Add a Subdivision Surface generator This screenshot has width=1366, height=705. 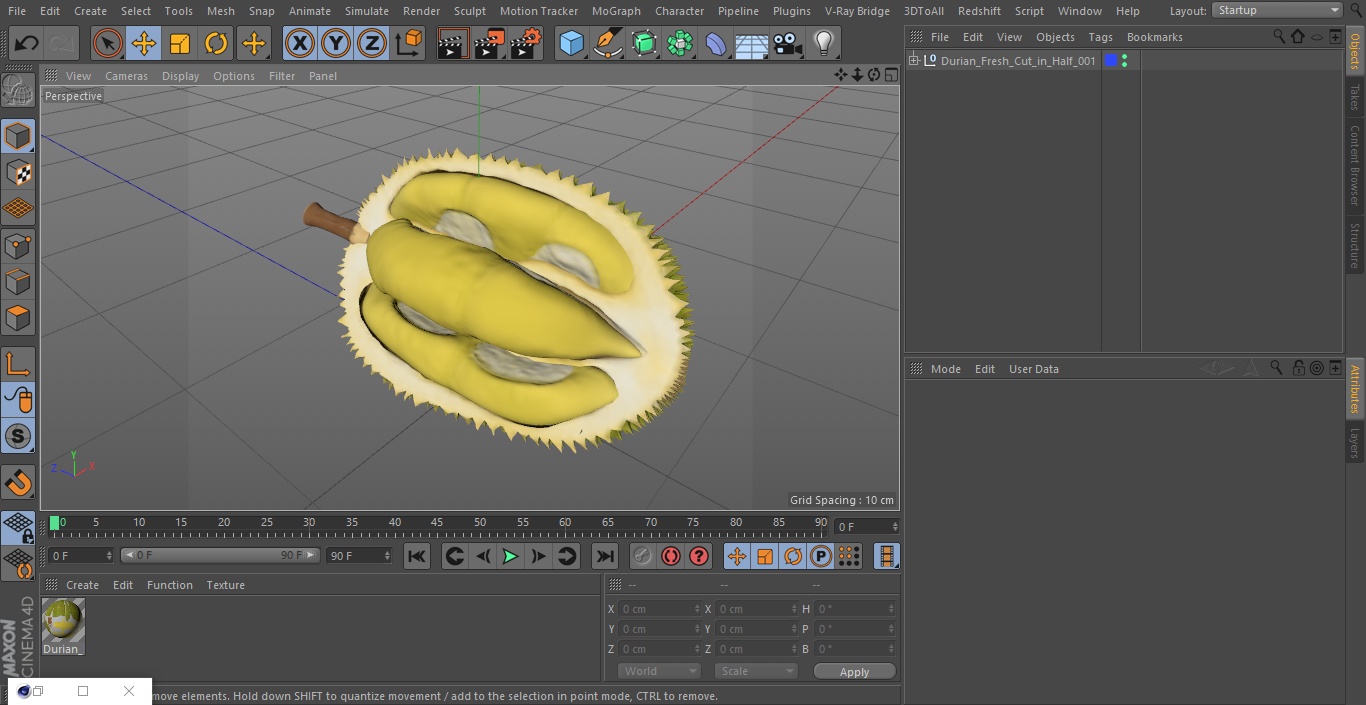tap(644, 43)
